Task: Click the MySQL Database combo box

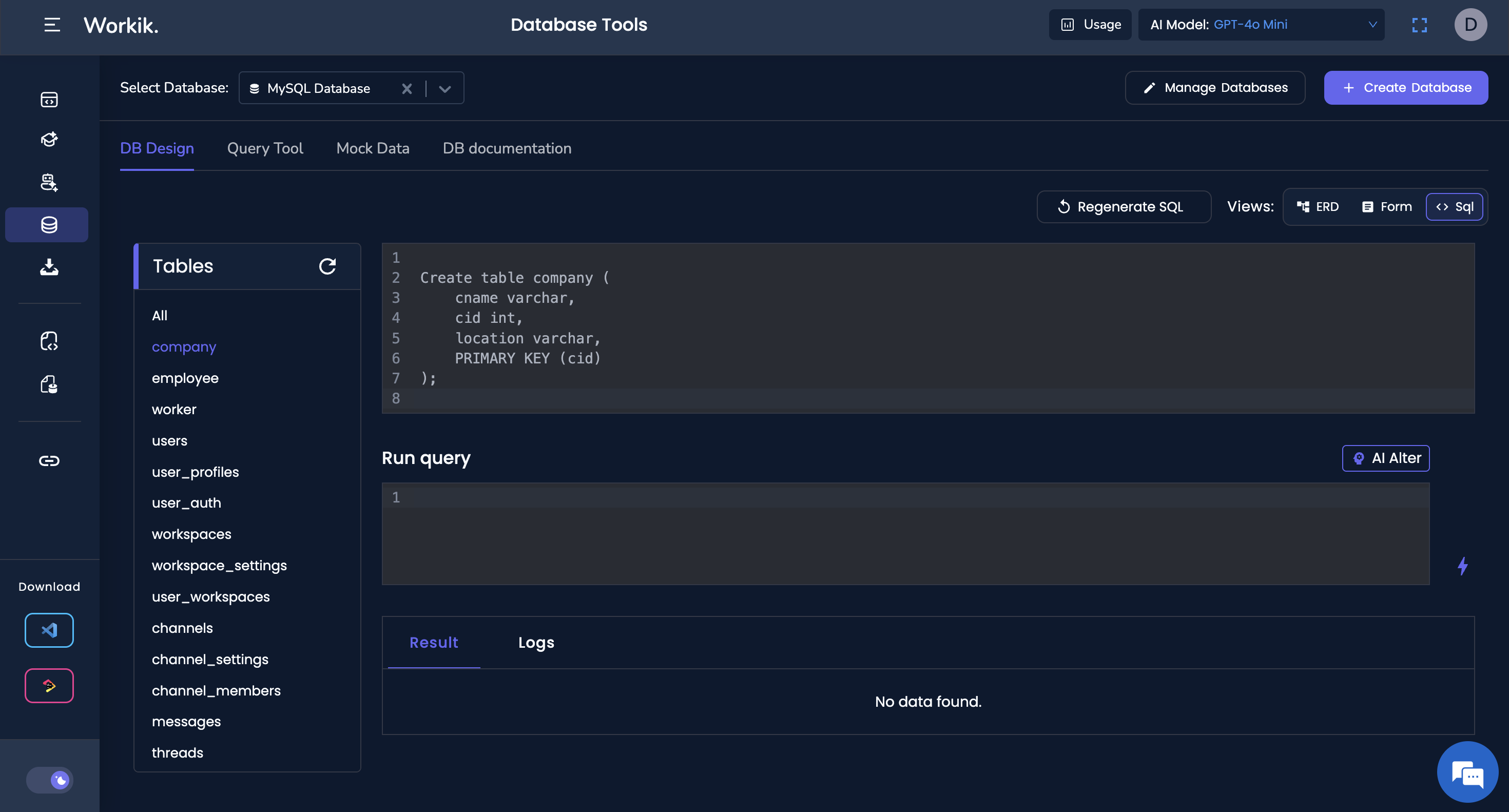Action: point(352,88)
